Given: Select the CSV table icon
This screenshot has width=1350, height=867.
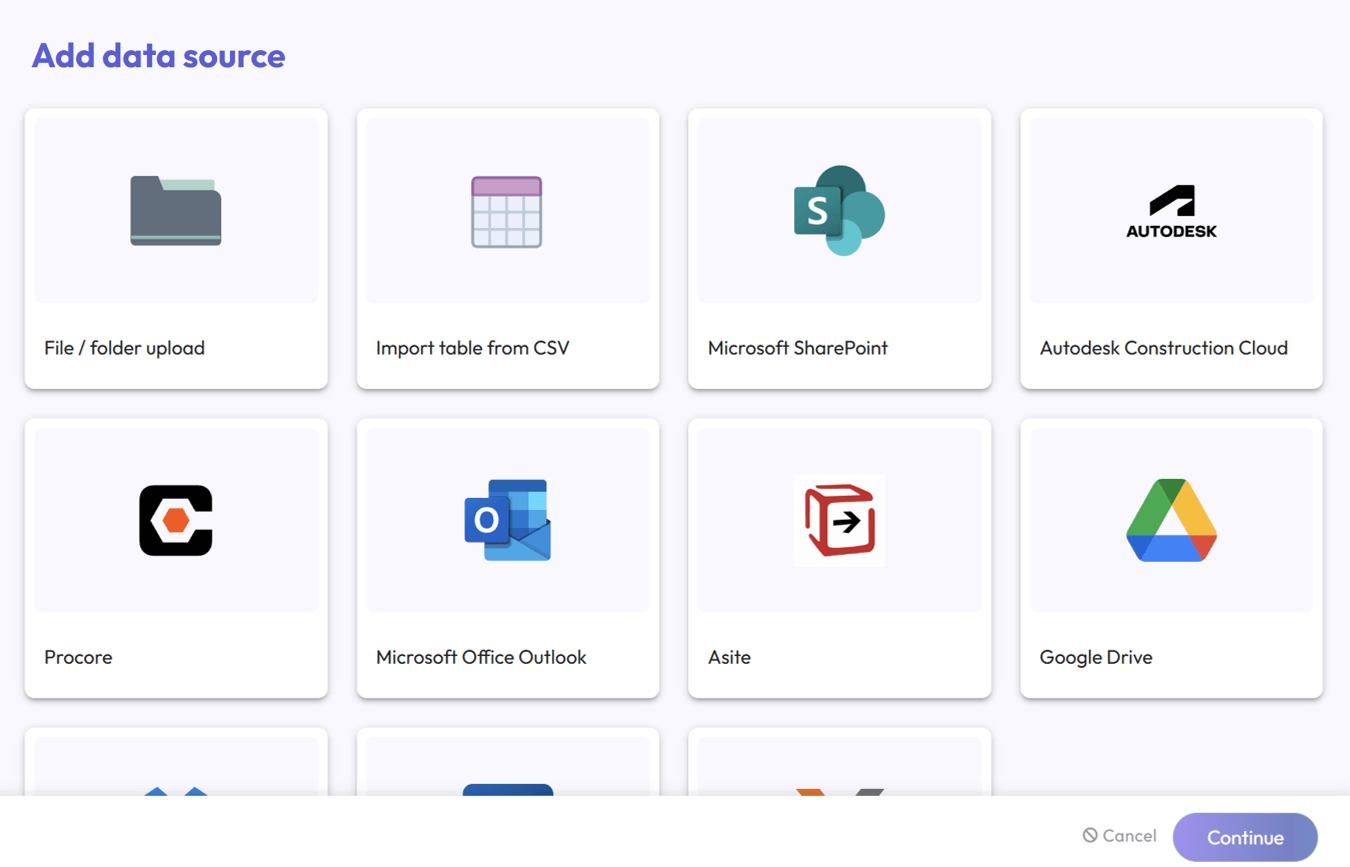Looking at the screenshot, I should pyautogui.click(x=507, y=209).
